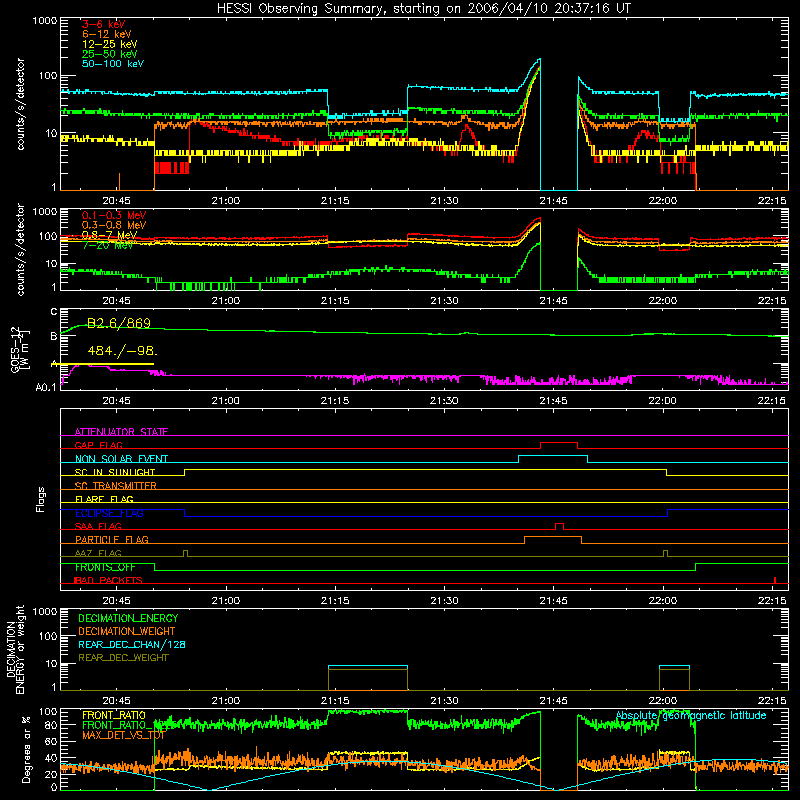
Task: Click the '22:00' tick under the decimation panel
Action: pyautogui.click(x=662, y=701)
